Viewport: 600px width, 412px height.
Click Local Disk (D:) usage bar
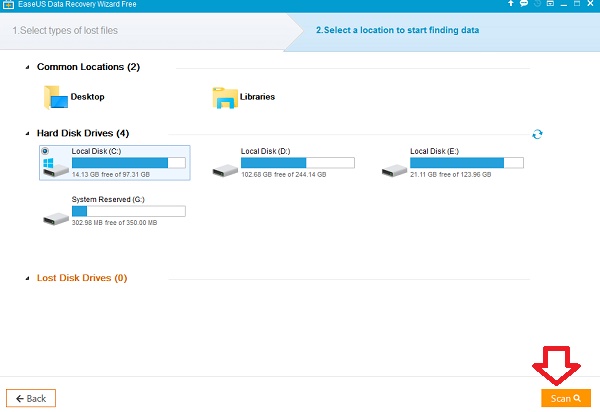pos(298,163)
